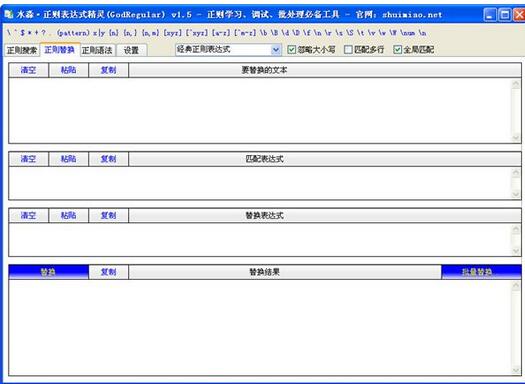Insert the \r carriage return token

(x=328, y=33)
